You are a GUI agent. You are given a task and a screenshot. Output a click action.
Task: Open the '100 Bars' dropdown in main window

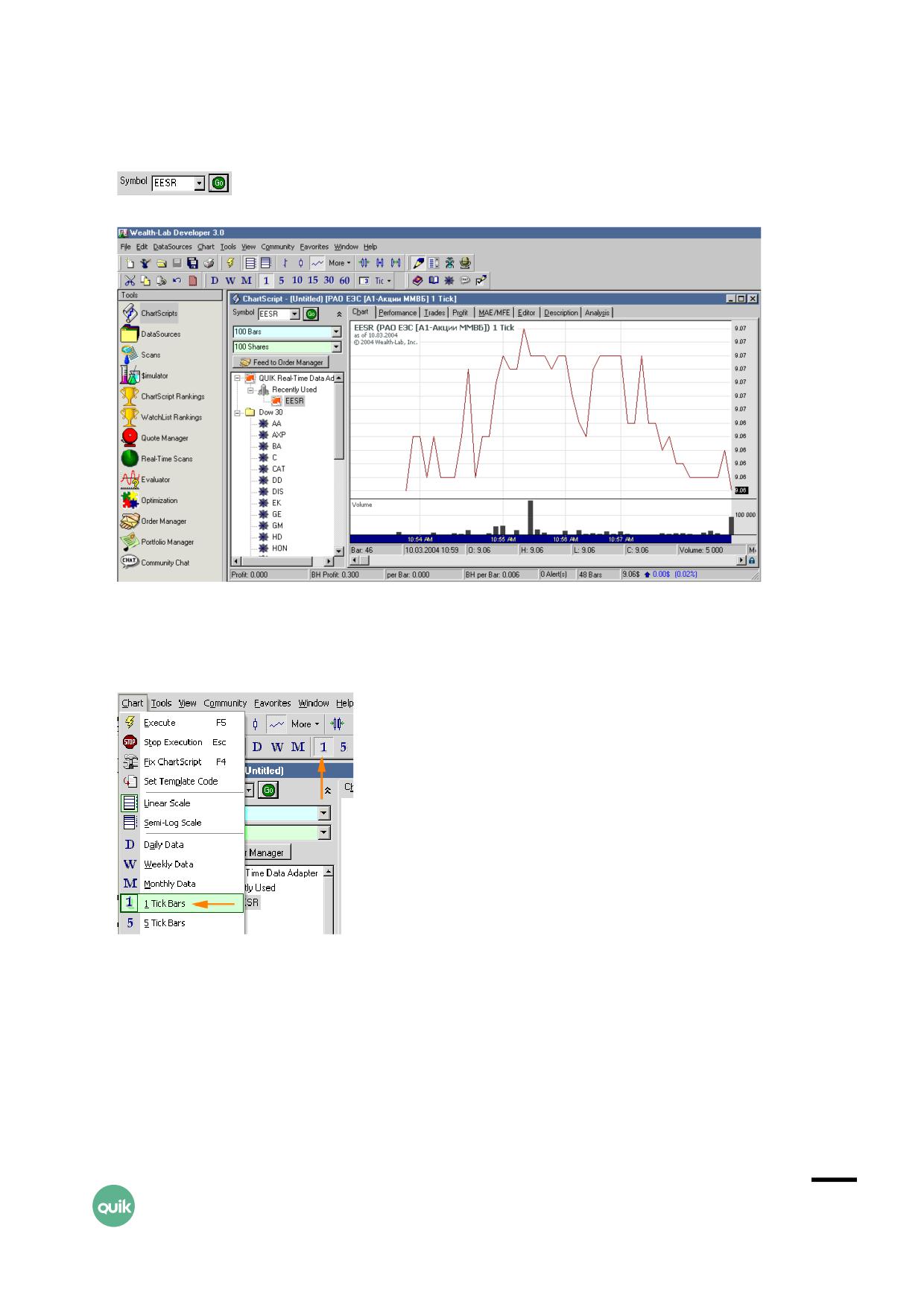point(336,332)
